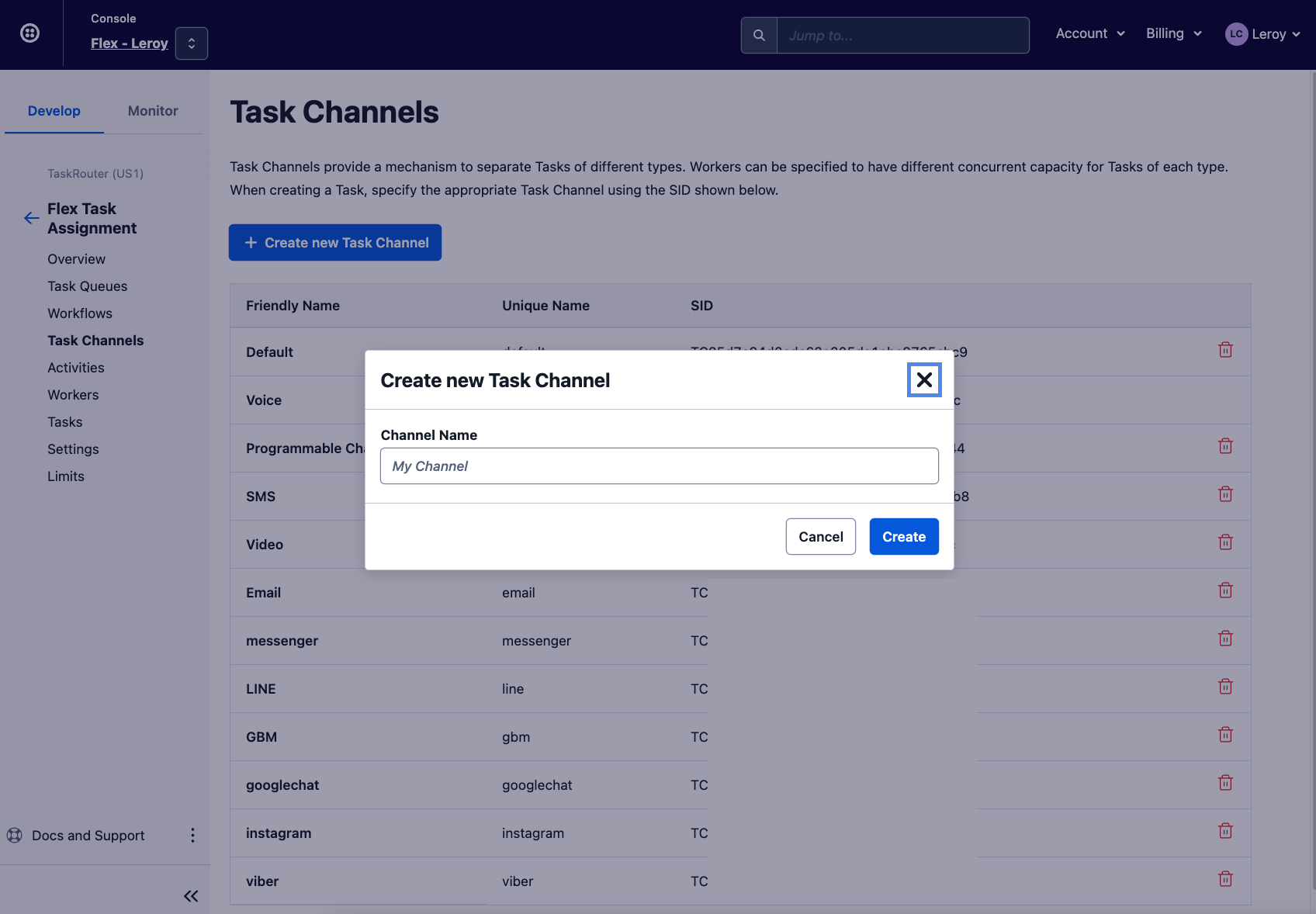Open the Leroy user menu
This screenshot has height=914, width=1316.
[x=1263, y=33]
